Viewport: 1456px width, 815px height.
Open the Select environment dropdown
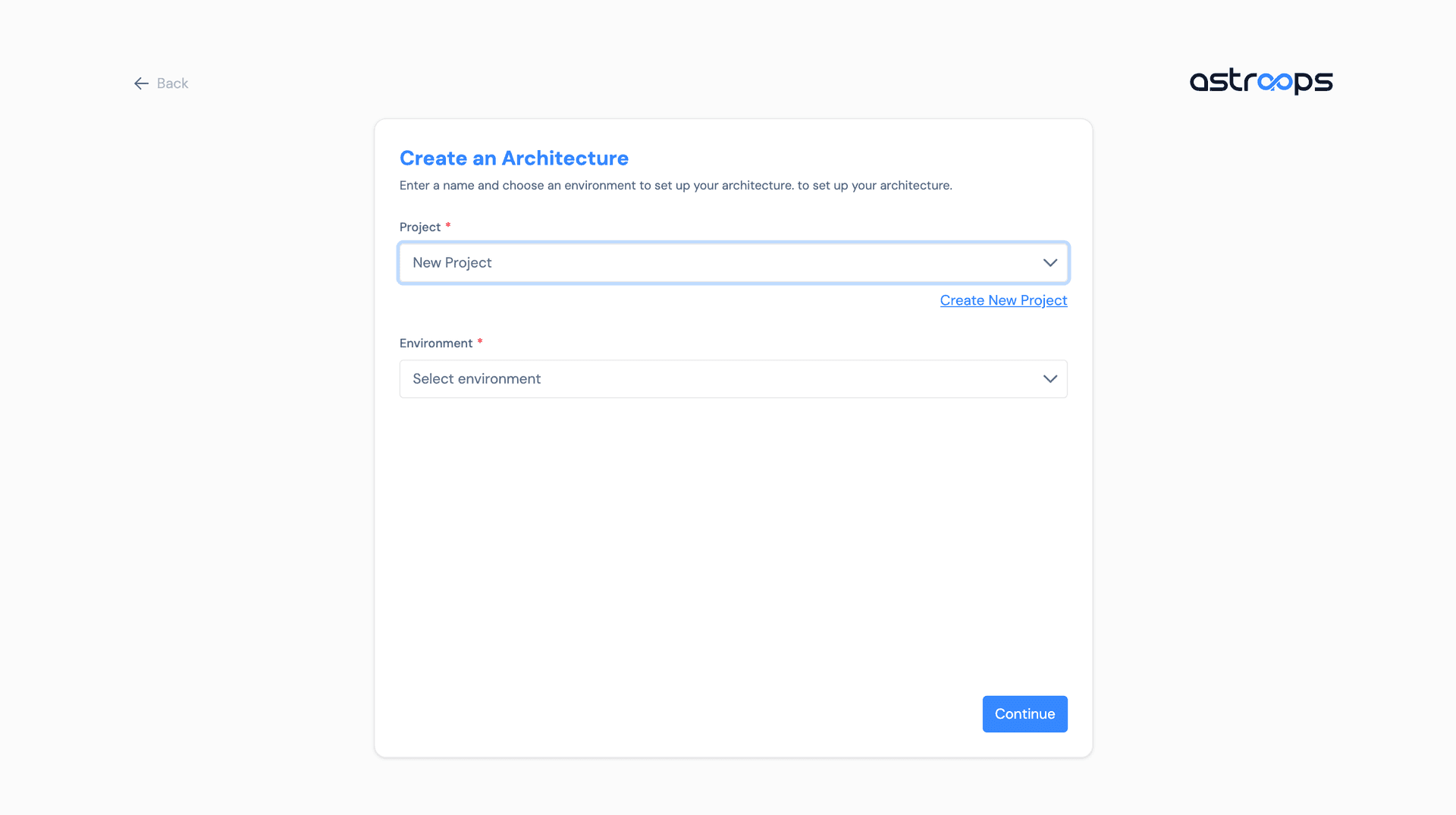733,378
